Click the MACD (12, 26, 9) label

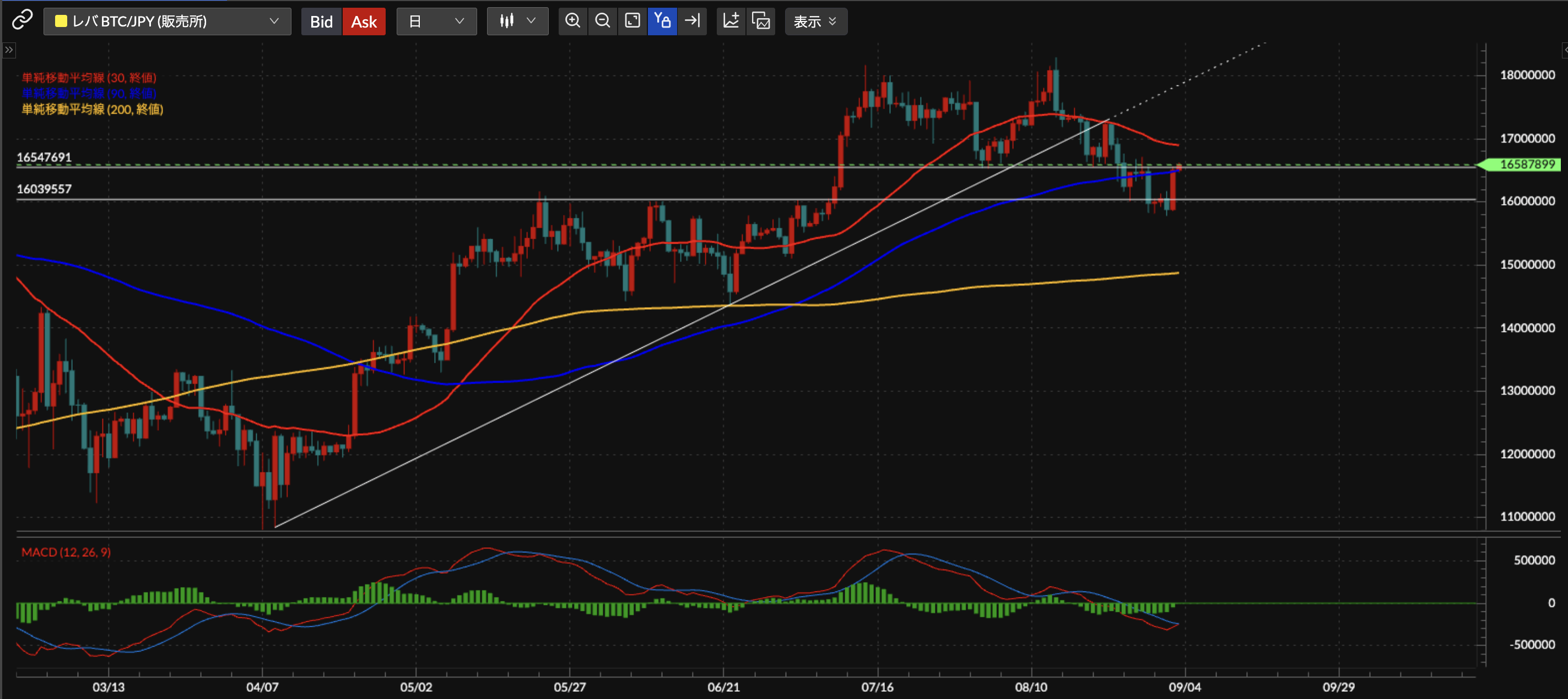coord(66,552)
